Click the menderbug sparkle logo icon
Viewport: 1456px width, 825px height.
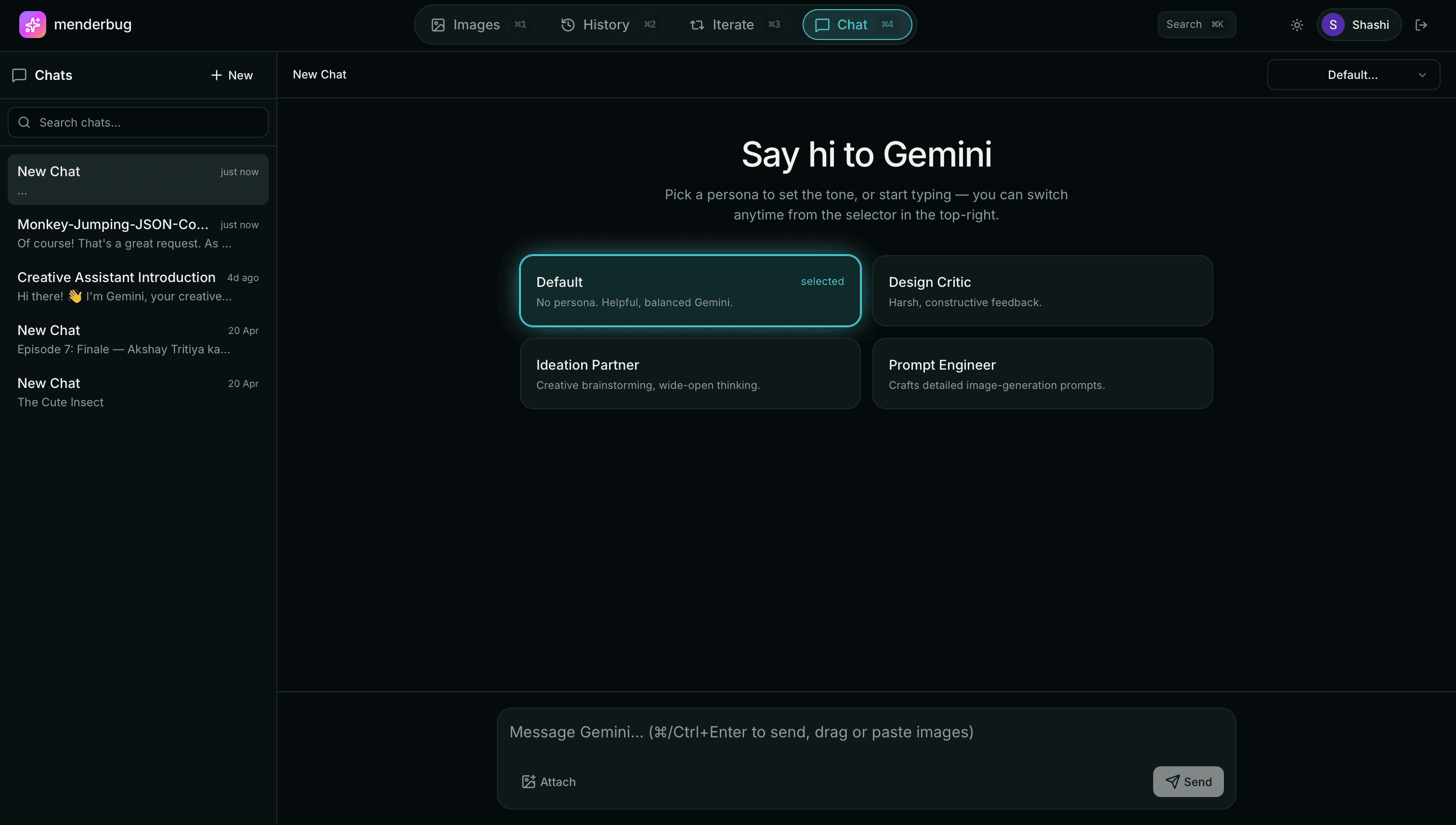coord(32,25)
